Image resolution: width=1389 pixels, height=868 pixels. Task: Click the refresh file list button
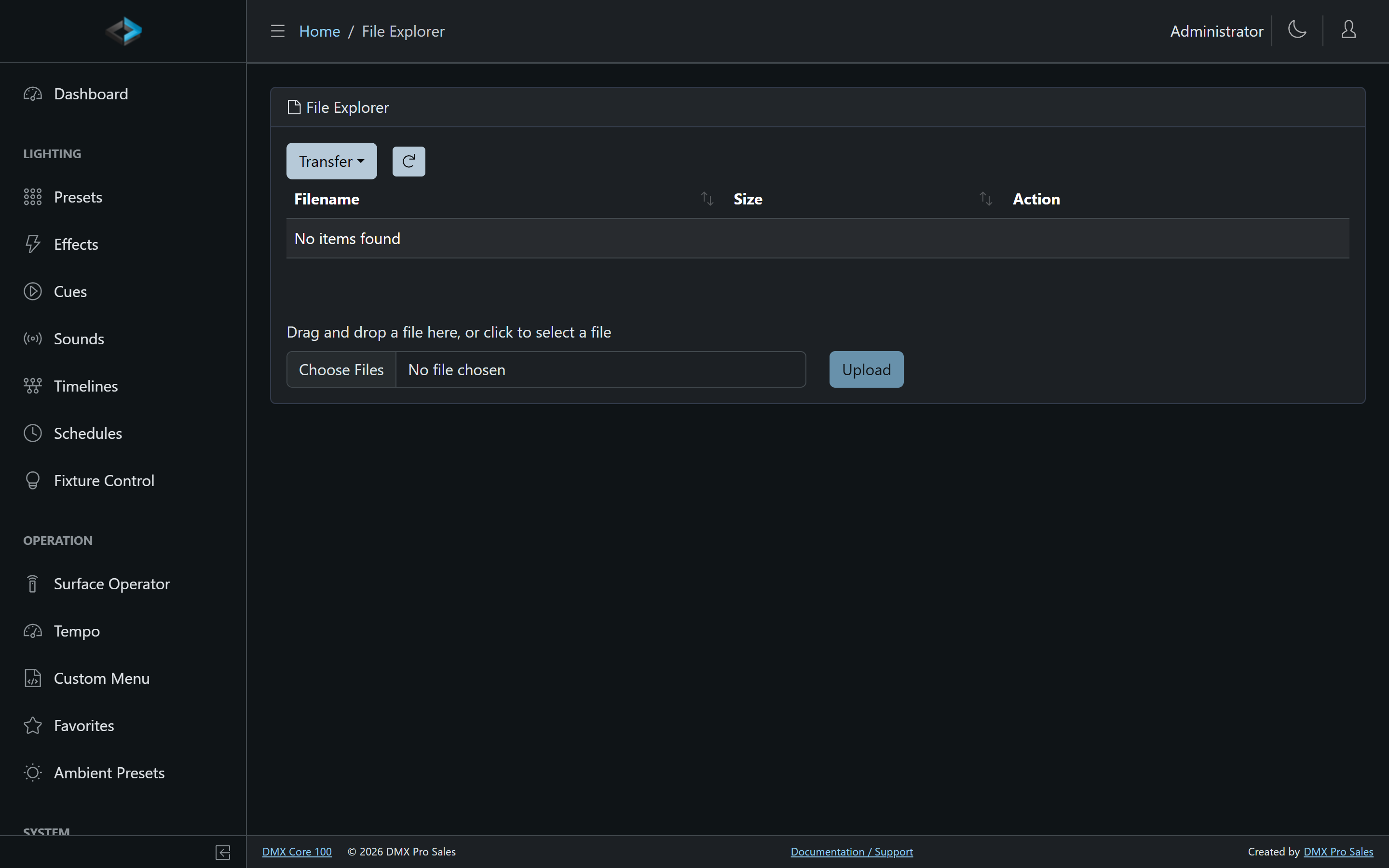click(x=409, y=162)
